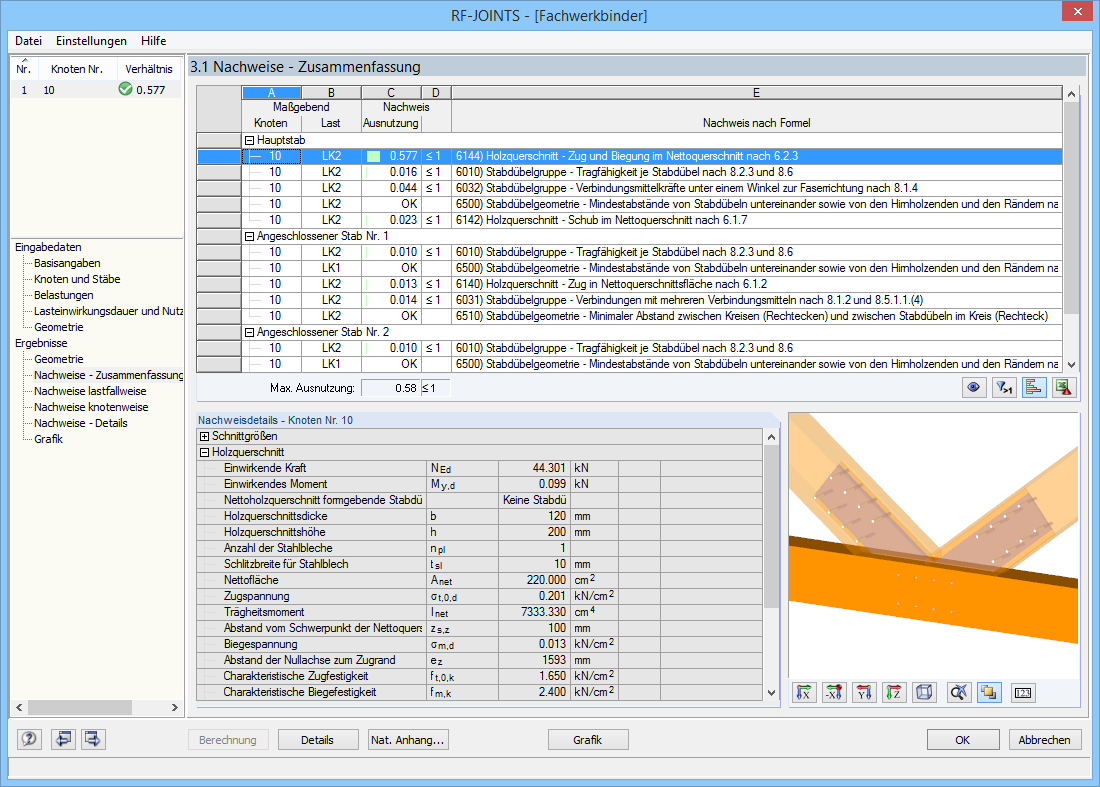Viewport: 1100px width, 787px height.
Task: Open the Hilfe menu
Action: click(154, 41)
